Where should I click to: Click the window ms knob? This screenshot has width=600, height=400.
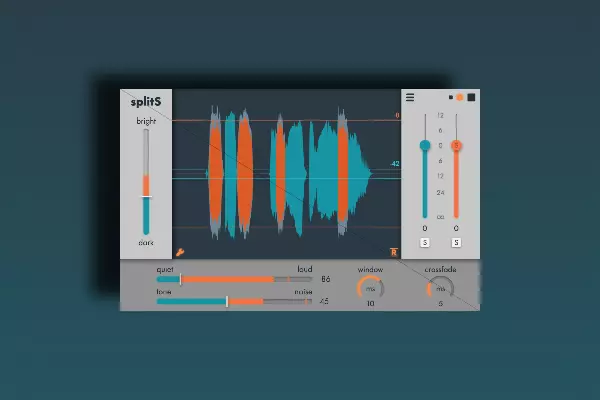370,289
